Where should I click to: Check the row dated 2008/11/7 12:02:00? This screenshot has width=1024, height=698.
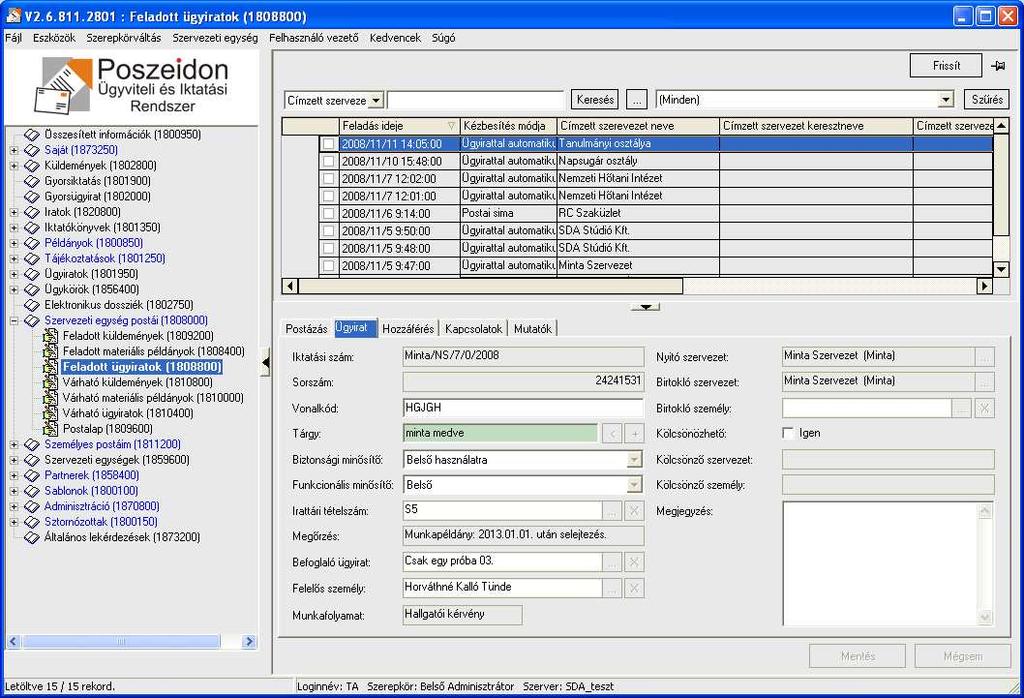pos(328,179)
